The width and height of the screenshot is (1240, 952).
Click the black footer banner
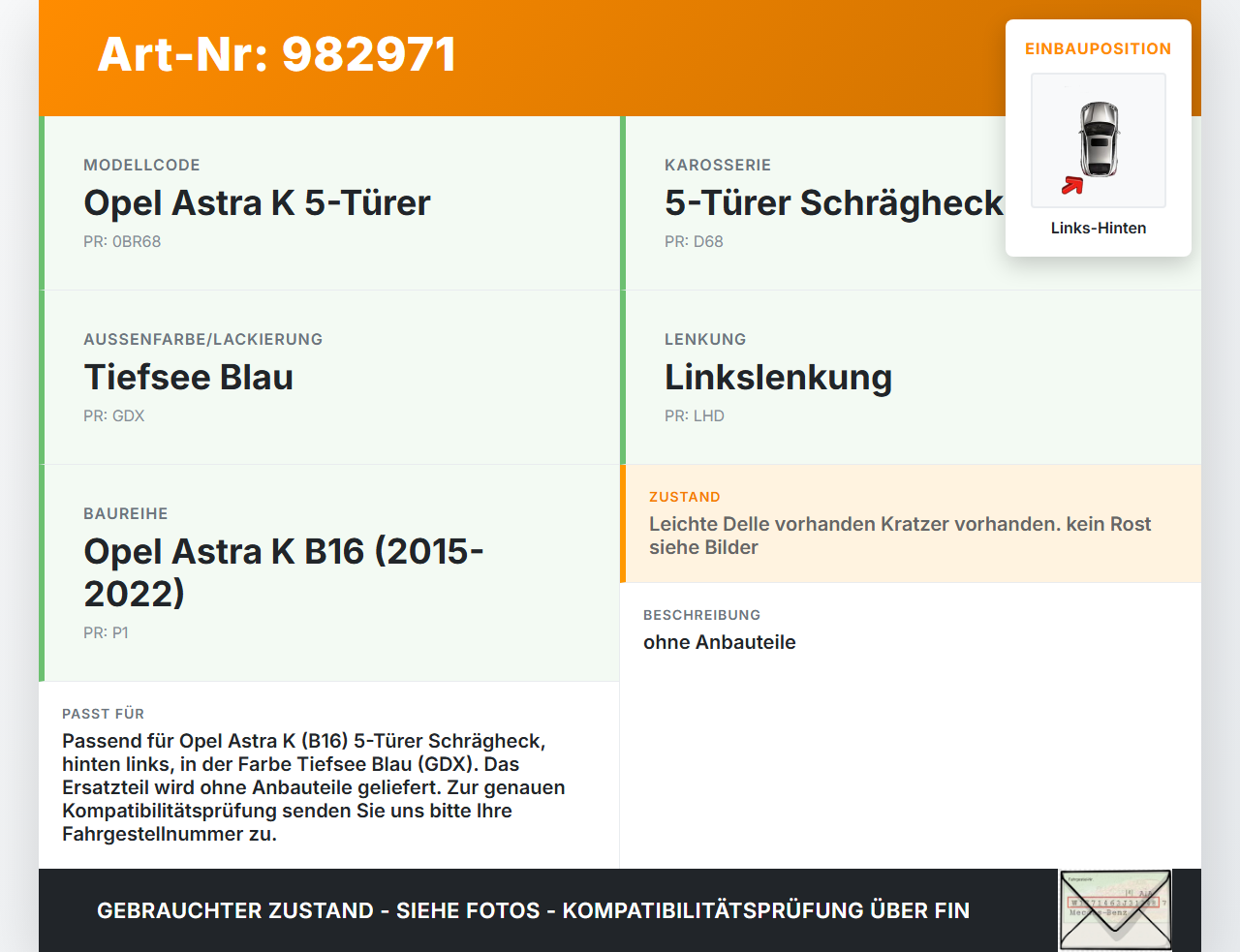coord(533,910)
